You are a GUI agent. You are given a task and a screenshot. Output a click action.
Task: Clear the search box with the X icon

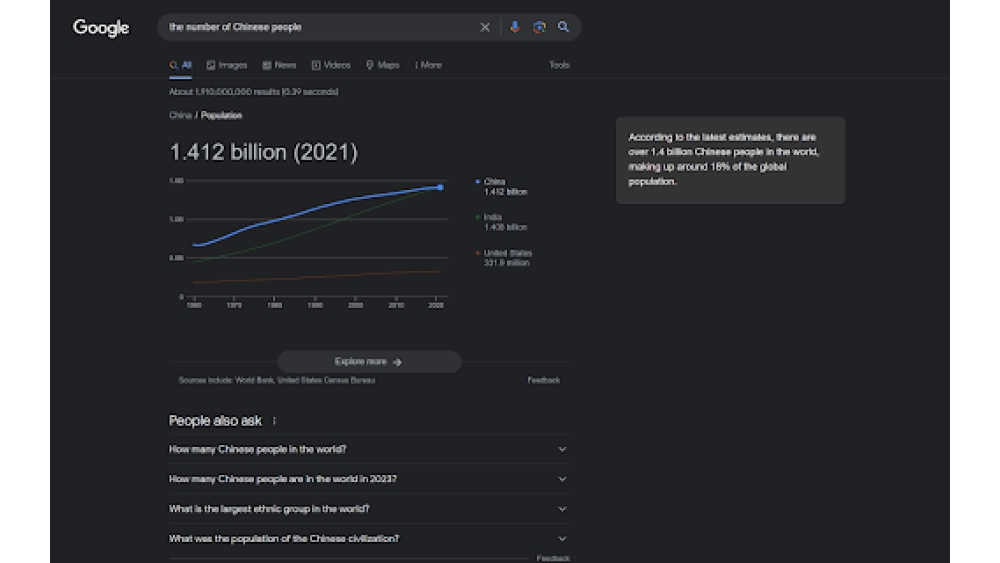pos(485,28)
